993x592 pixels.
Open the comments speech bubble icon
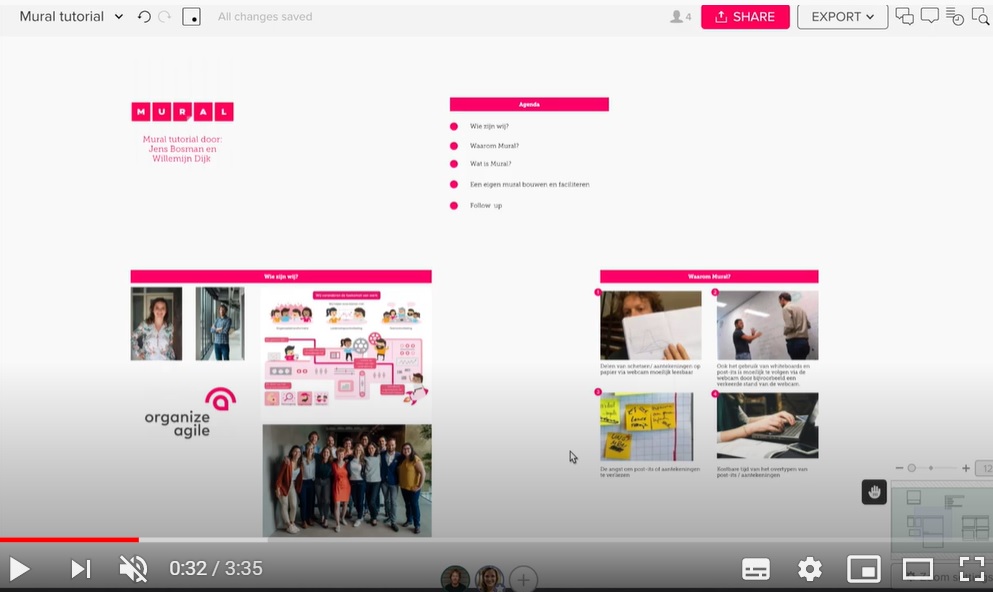click(929, 16)
